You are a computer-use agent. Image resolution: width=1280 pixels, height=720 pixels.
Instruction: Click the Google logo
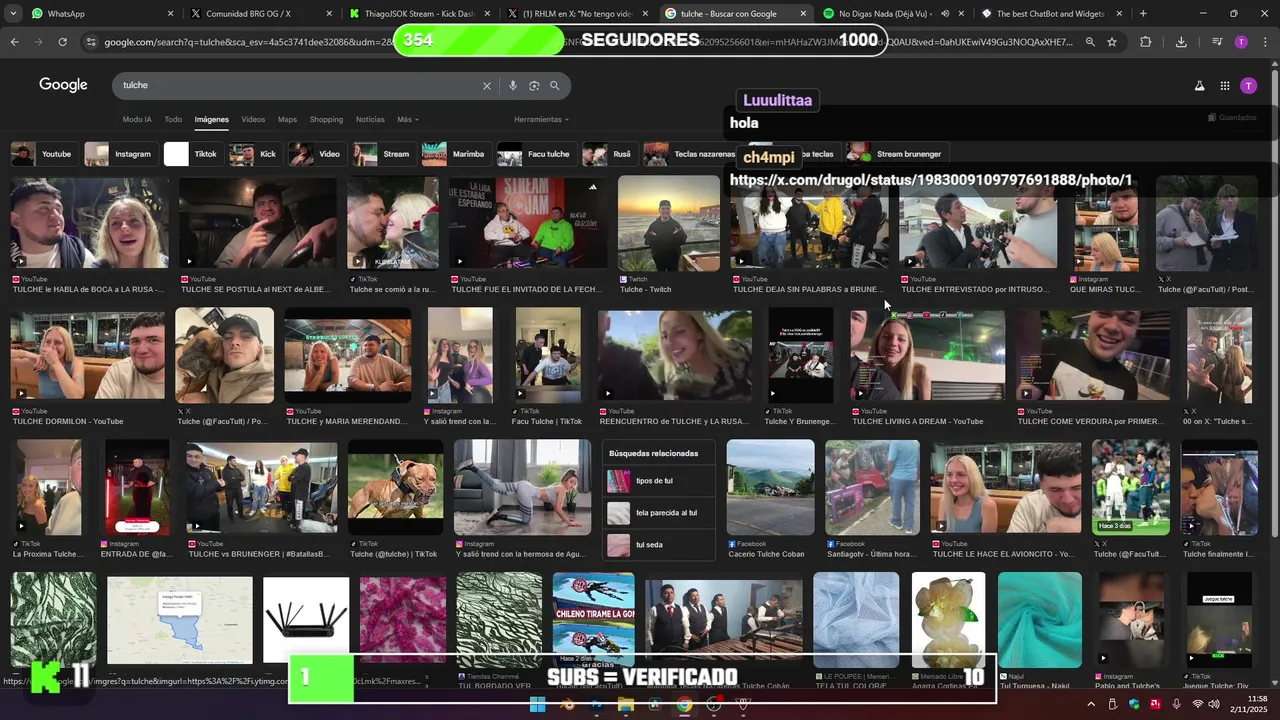click(63, 85)
